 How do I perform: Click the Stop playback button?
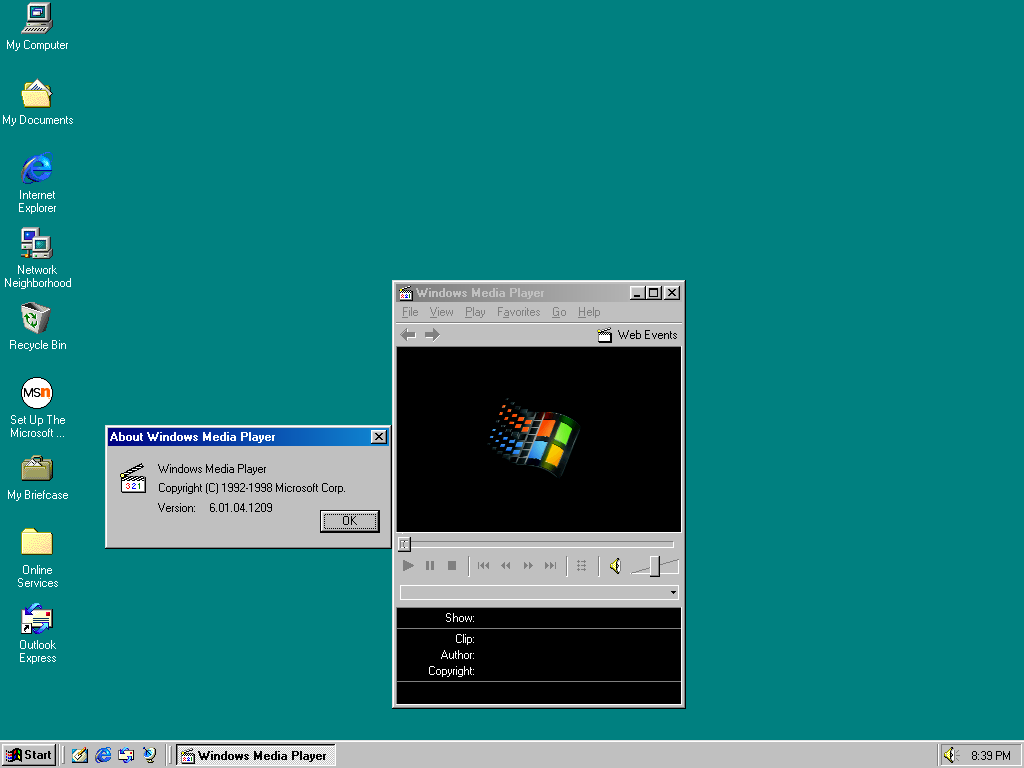[452, 566]
